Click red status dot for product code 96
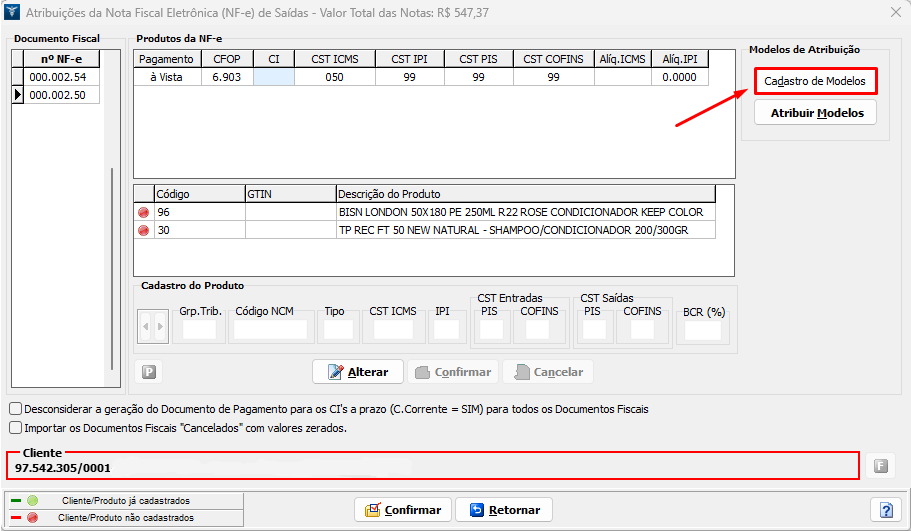Image resolution: width=911 pixels, height=531 pixels. (143, 212)
